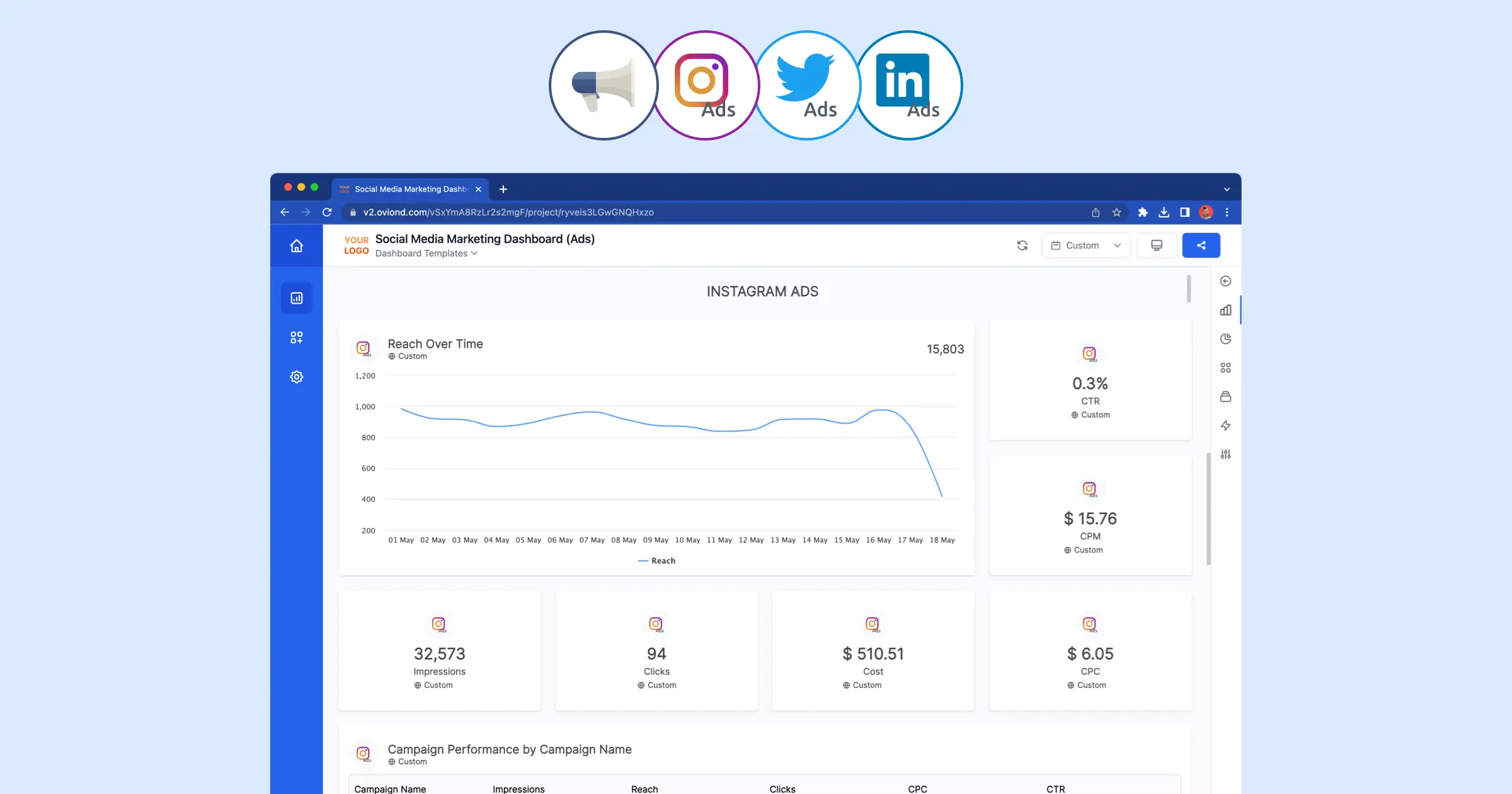
Task: Open the browser three-dot menu
Action: [1227, 212]
